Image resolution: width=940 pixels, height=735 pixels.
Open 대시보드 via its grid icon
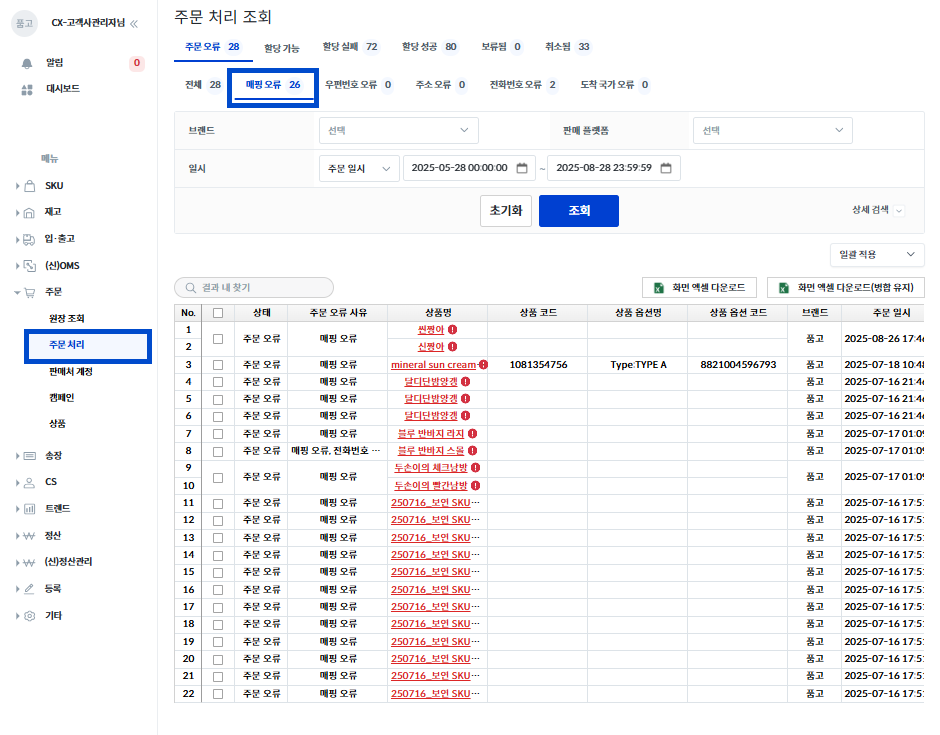pyautogui.click(x=27, y=89)
